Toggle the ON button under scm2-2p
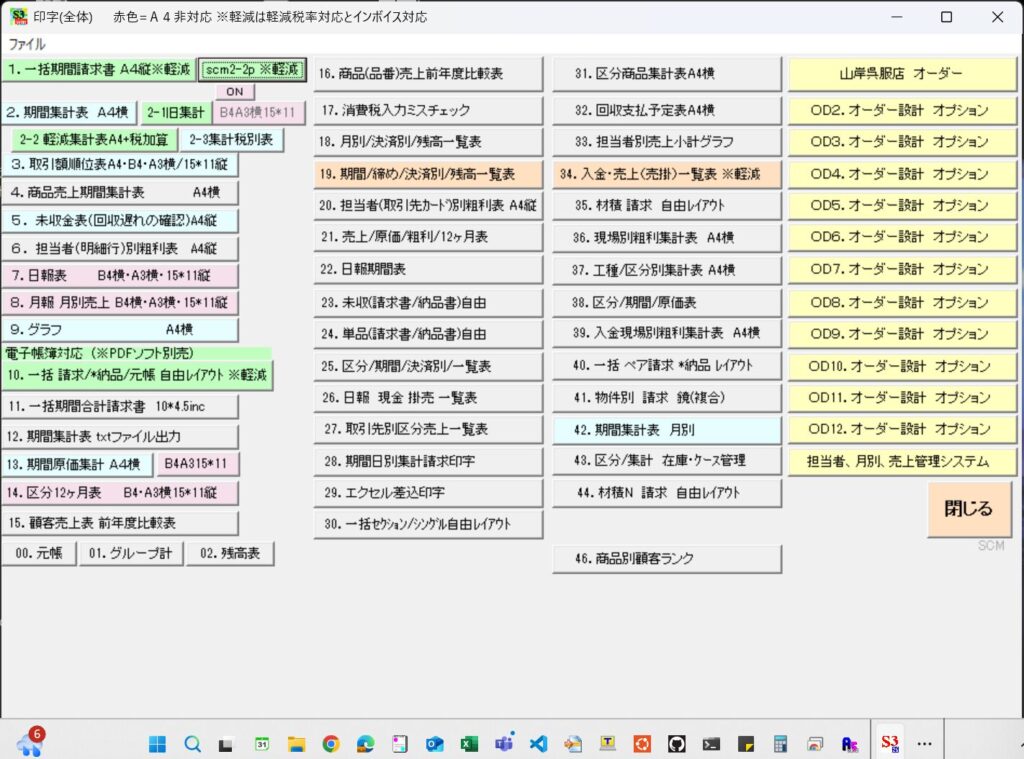1024x759 pixels. (235, 92)
